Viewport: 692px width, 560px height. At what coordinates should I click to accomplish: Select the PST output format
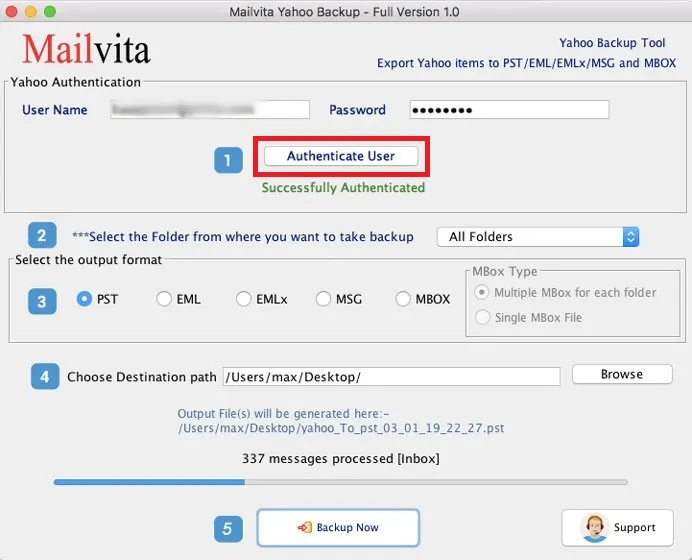click(x=85, y=299)
